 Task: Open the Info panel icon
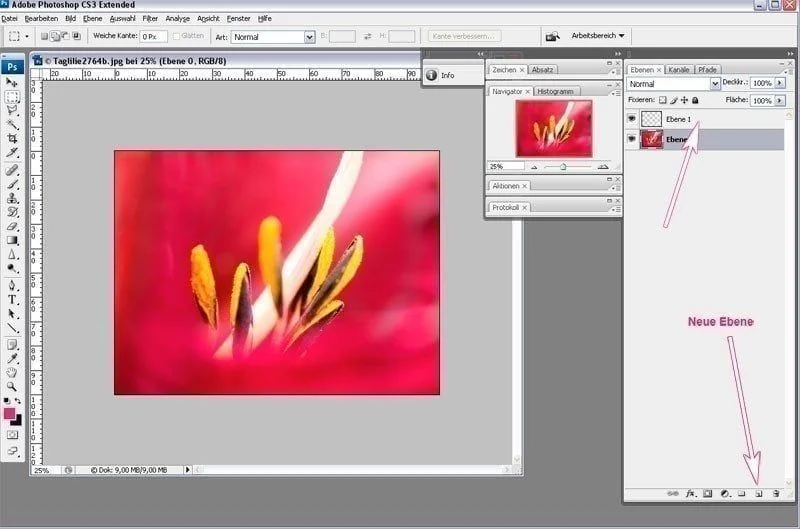pos(432,75)
